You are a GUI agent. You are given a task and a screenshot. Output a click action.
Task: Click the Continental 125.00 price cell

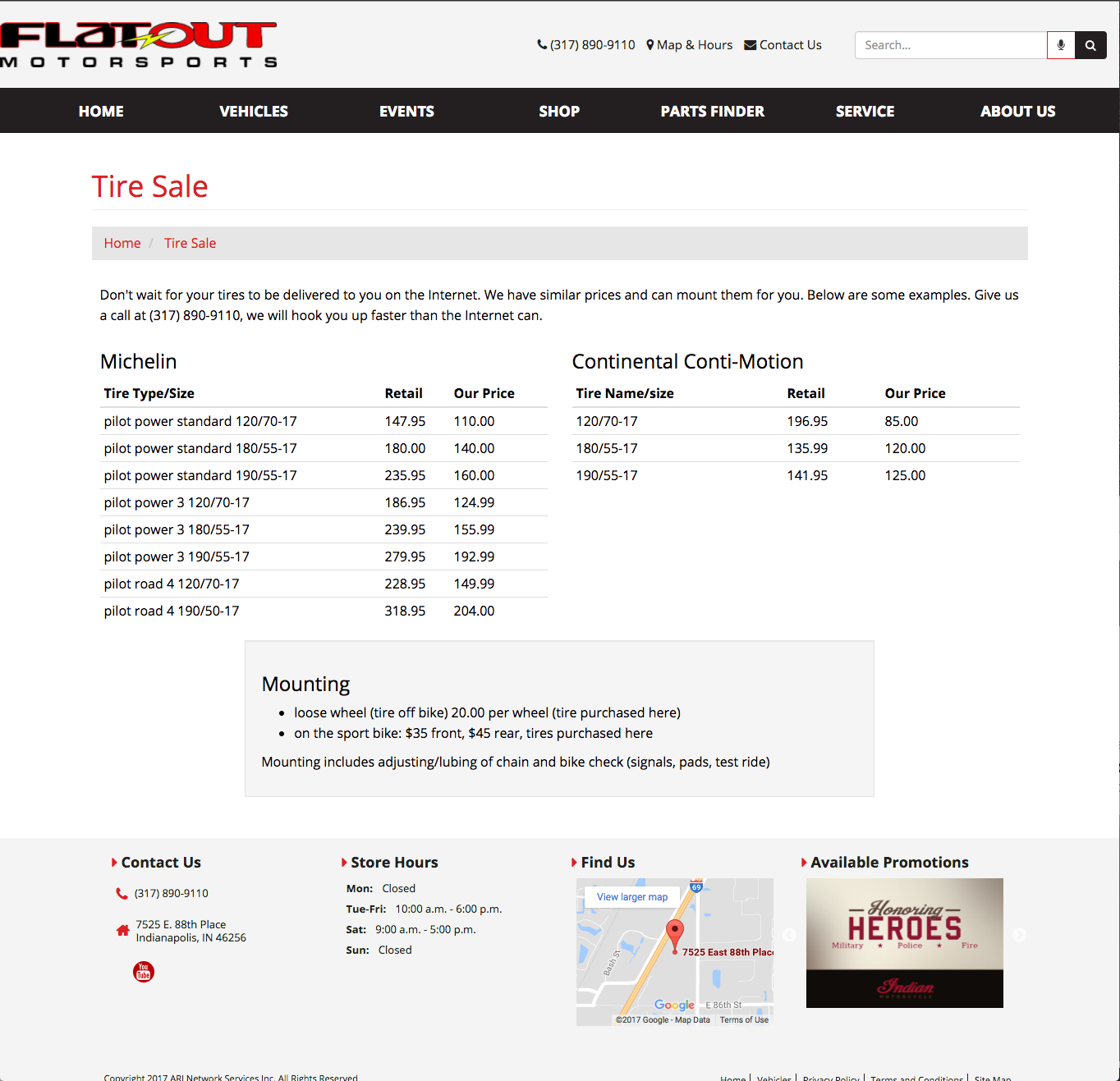point(905,475)
